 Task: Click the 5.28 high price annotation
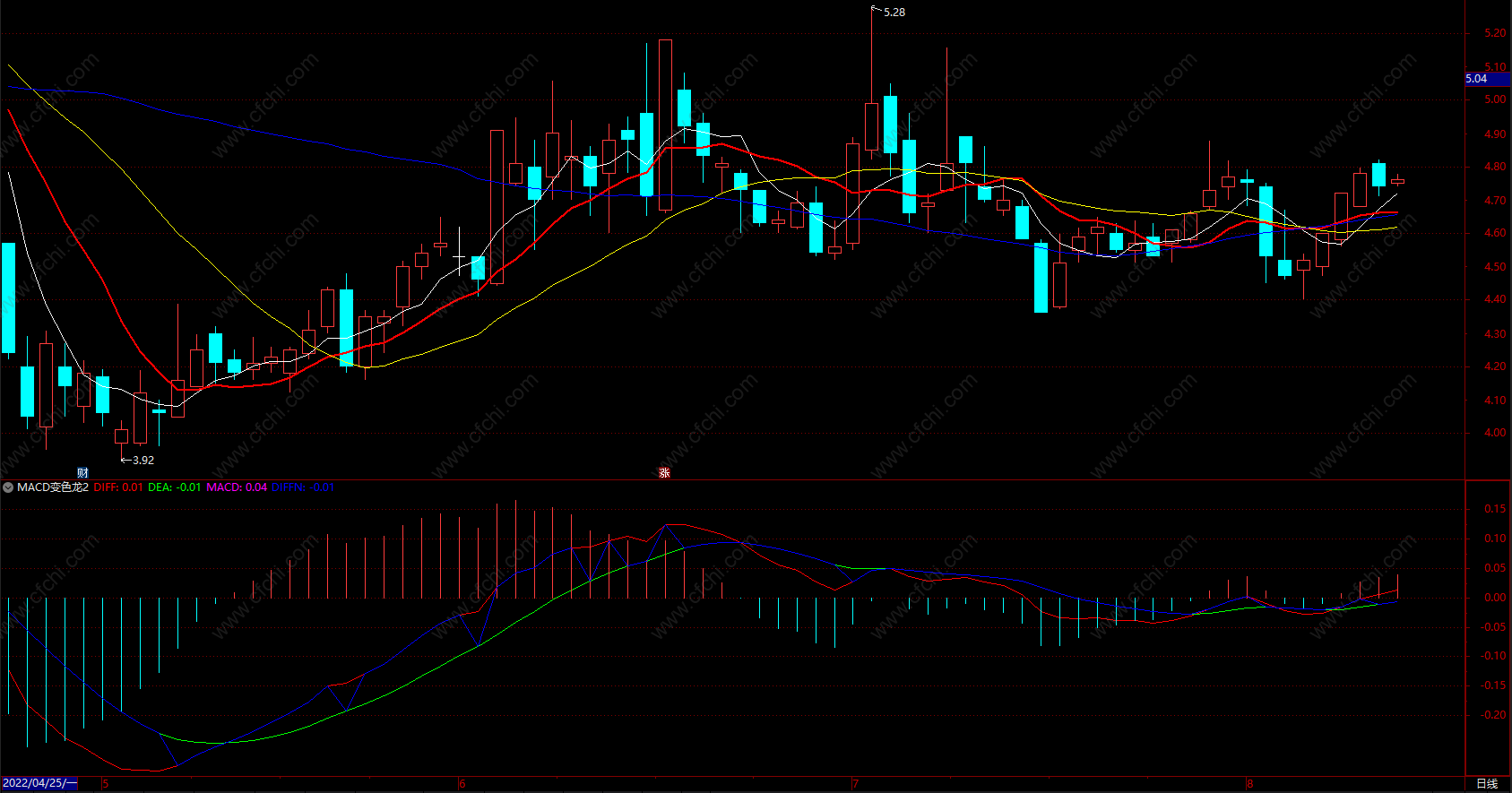[894, 13]
